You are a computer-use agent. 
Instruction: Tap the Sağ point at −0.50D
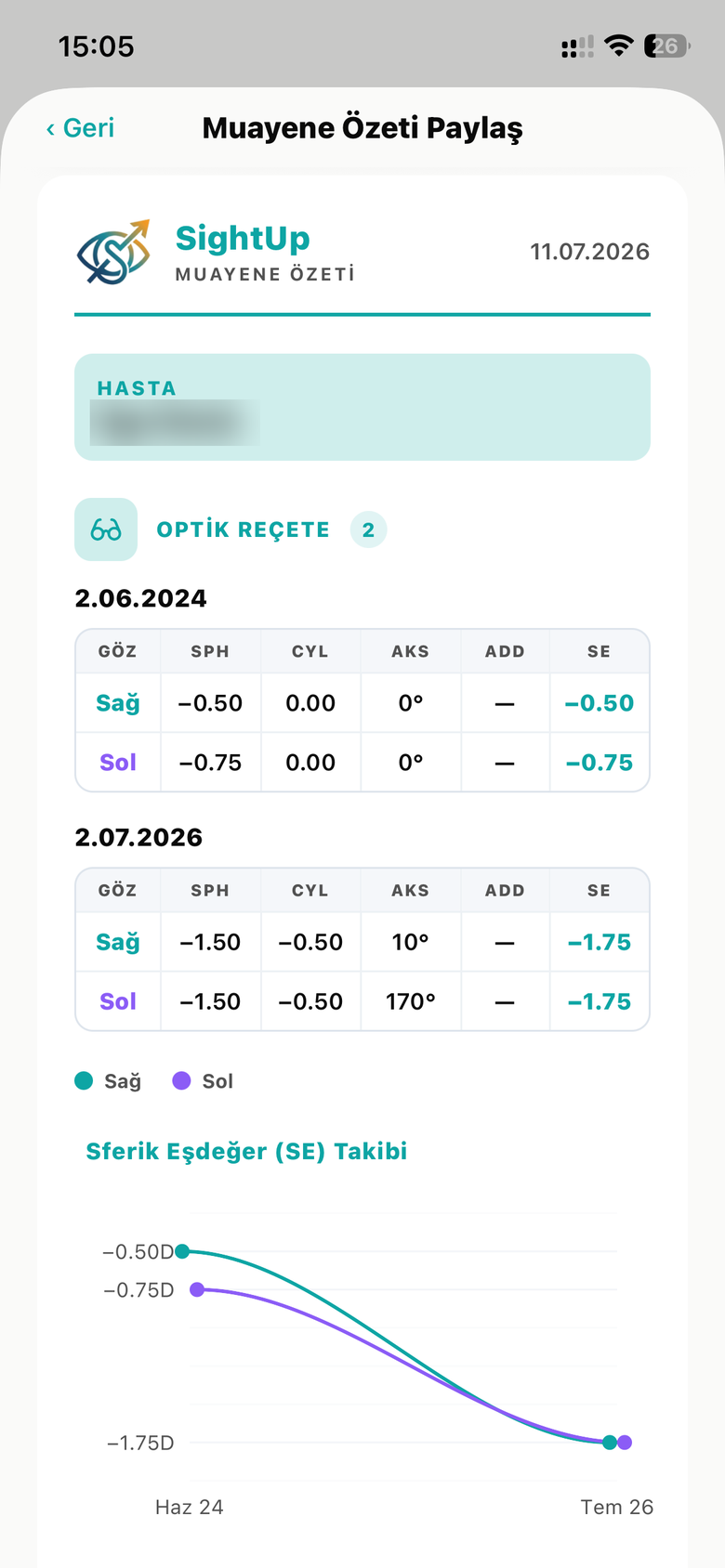182,1251
